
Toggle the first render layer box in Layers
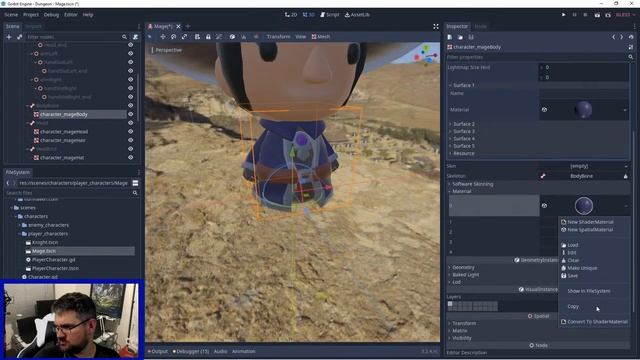[x=450, y=304]
